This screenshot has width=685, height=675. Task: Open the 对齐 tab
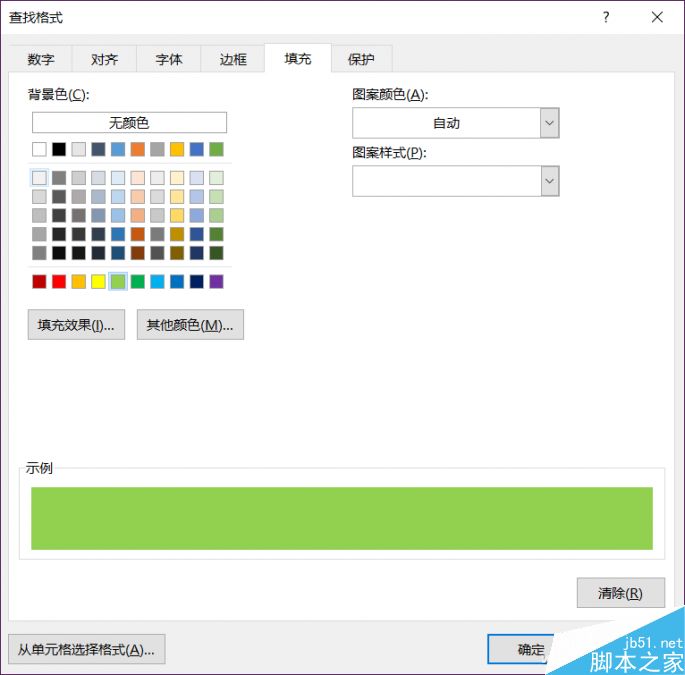pos(104,59)
